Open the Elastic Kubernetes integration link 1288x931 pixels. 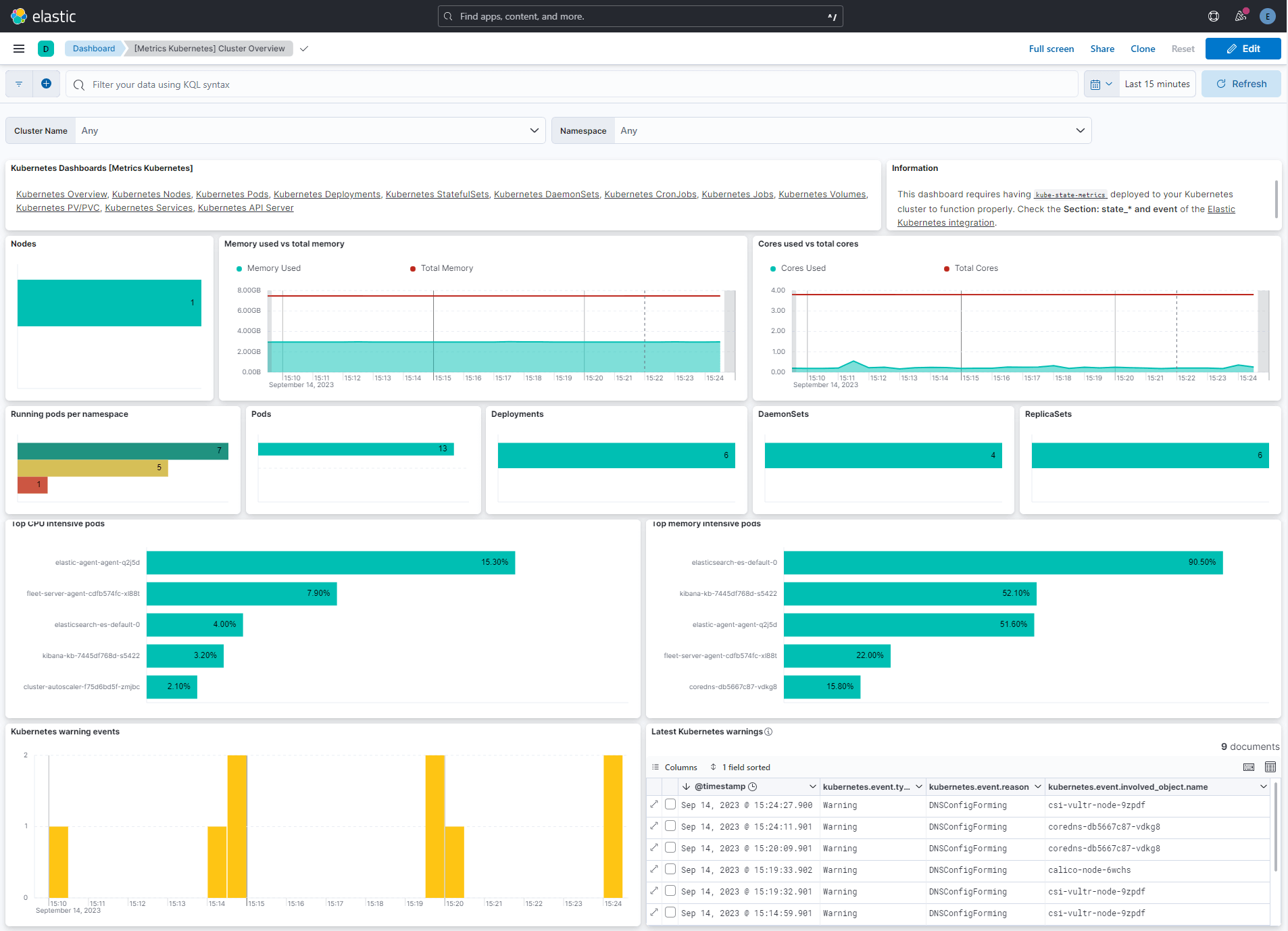946,223
